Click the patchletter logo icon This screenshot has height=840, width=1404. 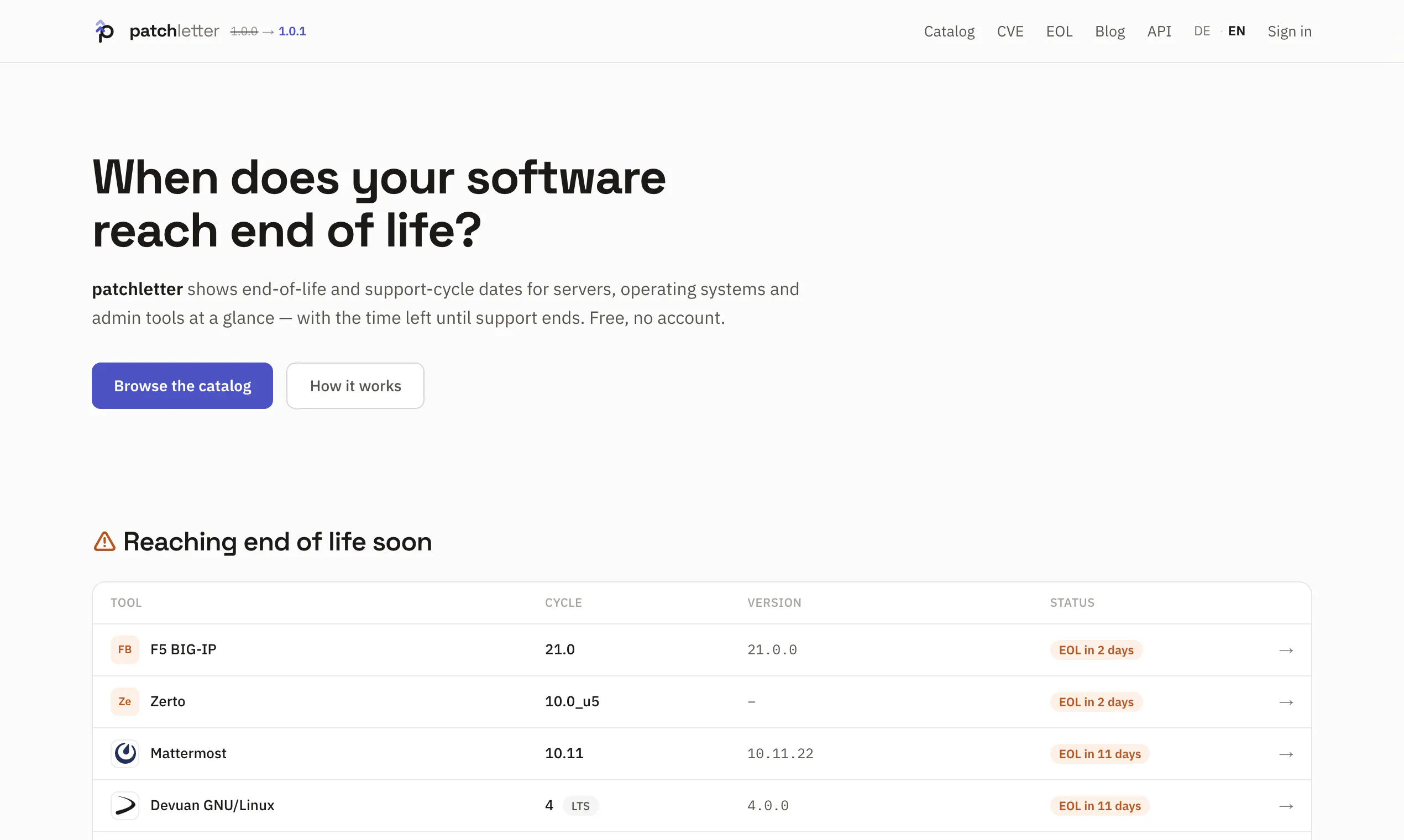104,31
